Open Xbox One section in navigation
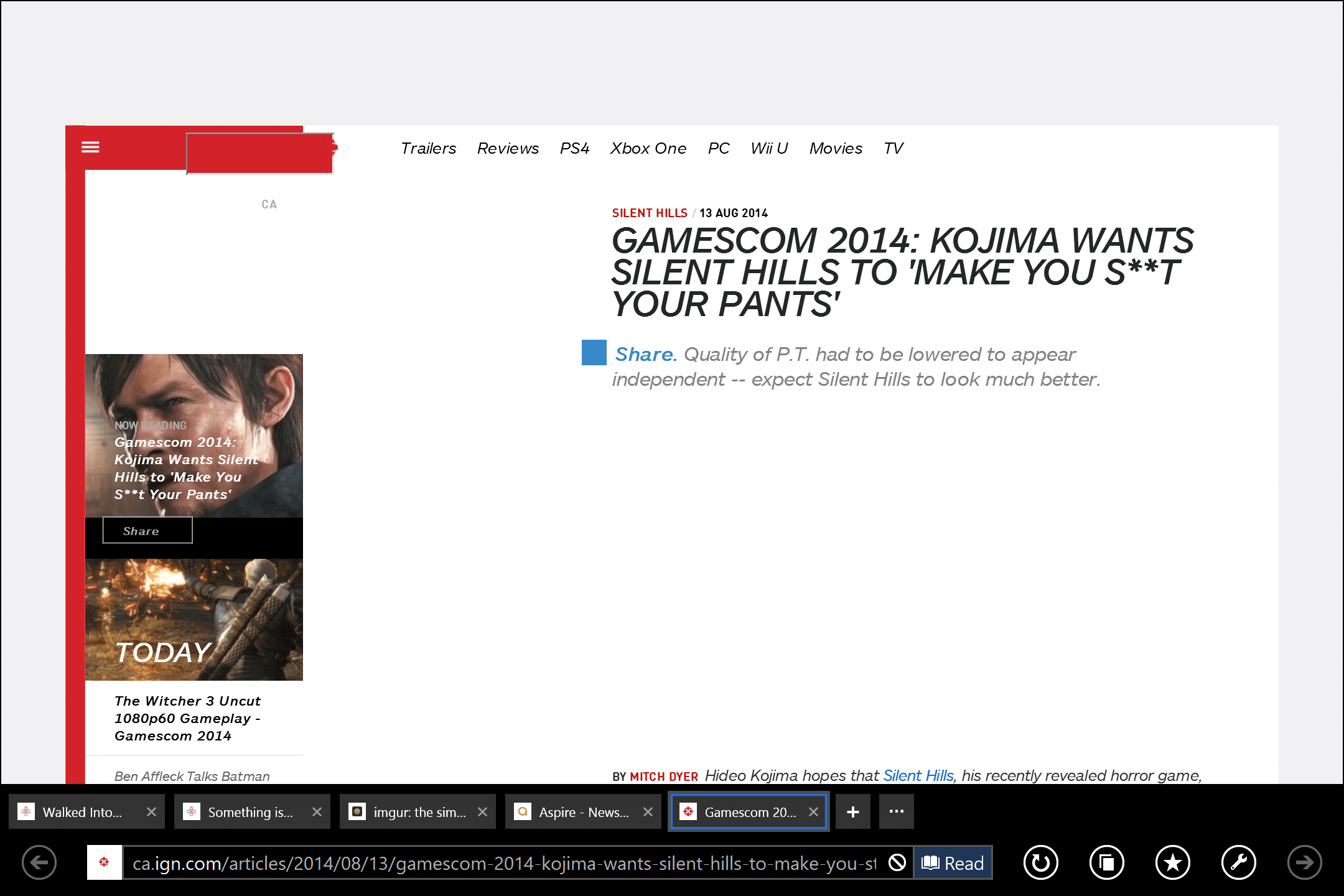The width and height of the screenshot is (1344, 896). point(648,148)
